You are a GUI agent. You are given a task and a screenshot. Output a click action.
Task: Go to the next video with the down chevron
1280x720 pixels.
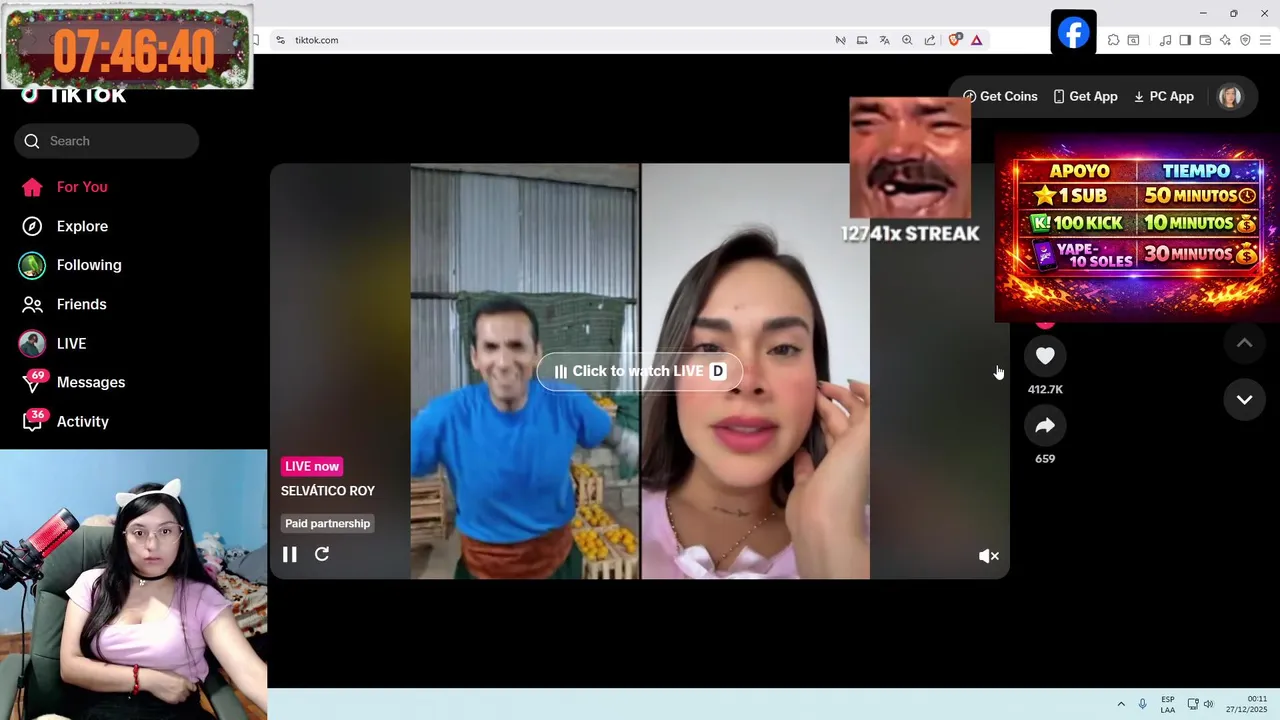(x=1244, y=399)
